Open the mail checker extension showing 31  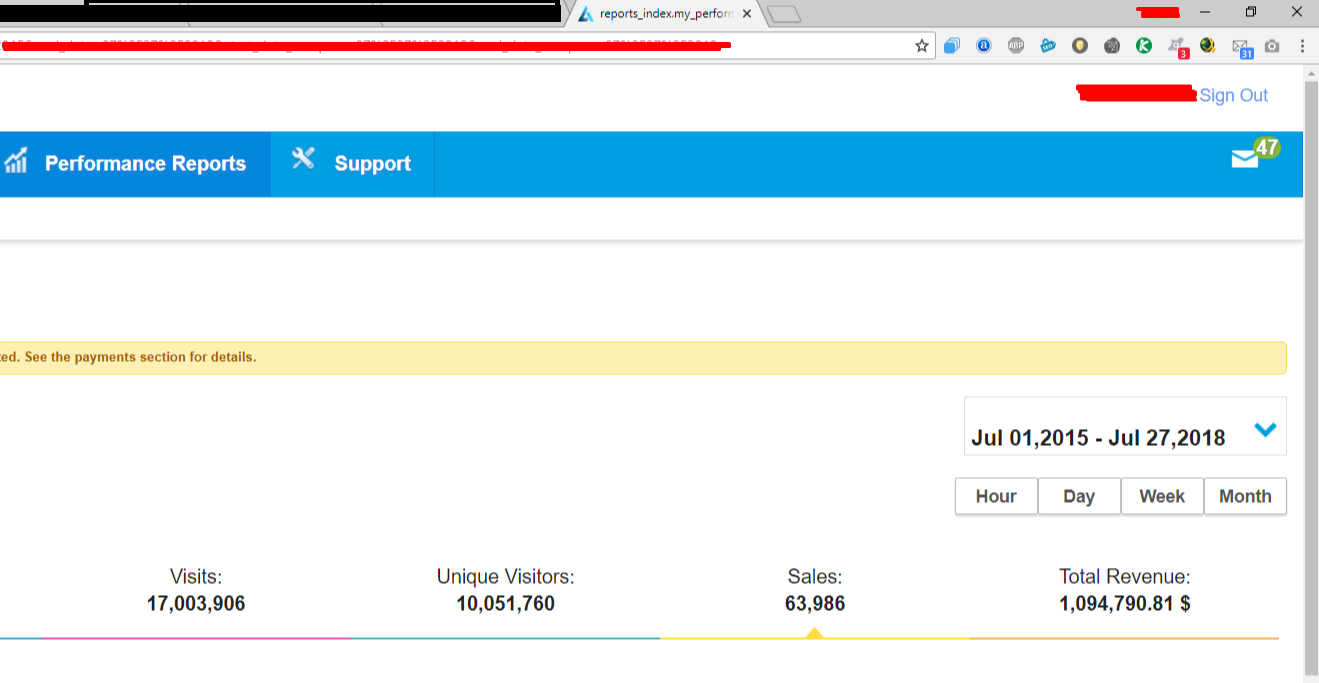[1241, 47]
